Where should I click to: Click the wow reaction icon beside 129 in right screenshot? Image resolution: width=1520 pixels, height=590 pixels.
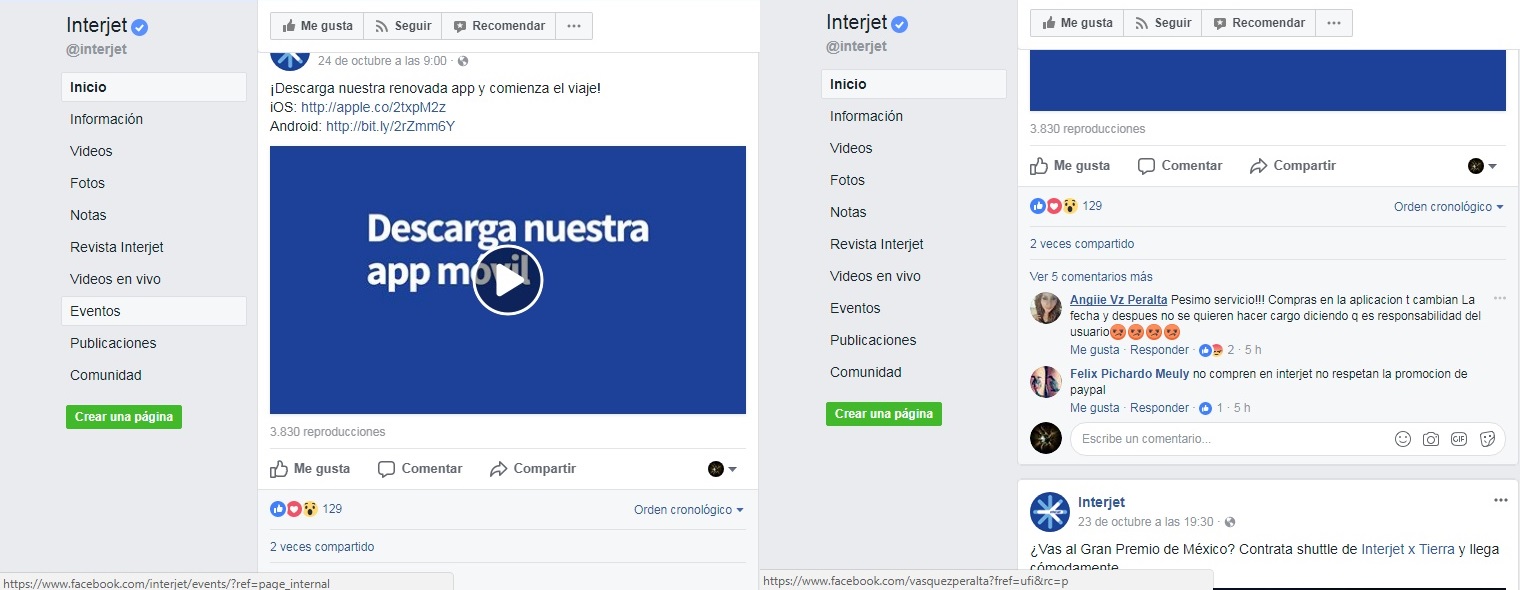pyautogui.click(x=1070, y=206)
